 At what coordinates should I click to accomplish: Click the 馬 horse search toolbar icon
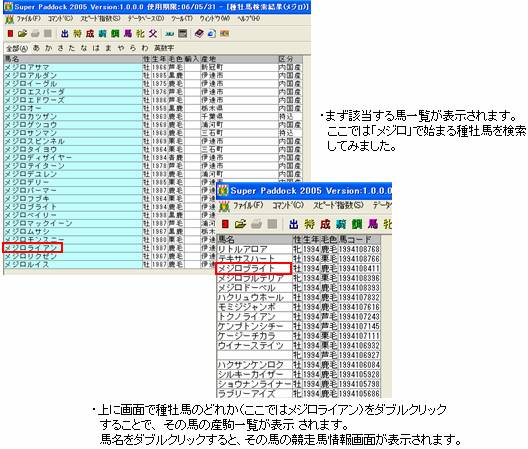point(128,33)
